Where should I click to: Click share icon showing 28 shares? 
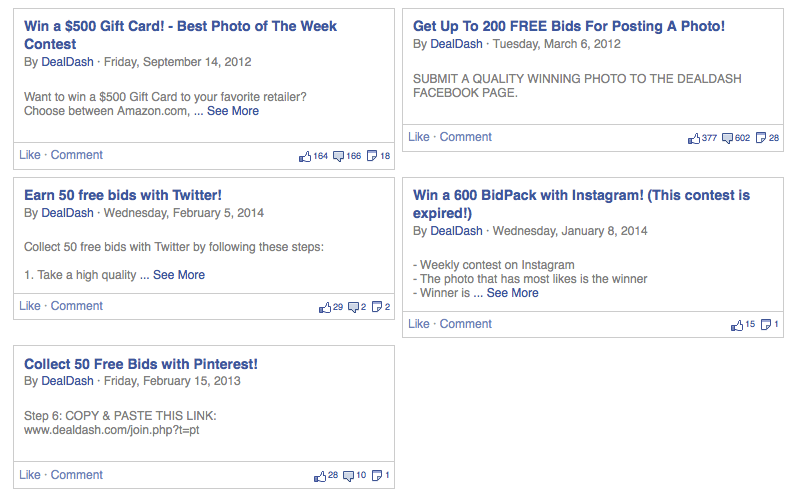point(761,138)
